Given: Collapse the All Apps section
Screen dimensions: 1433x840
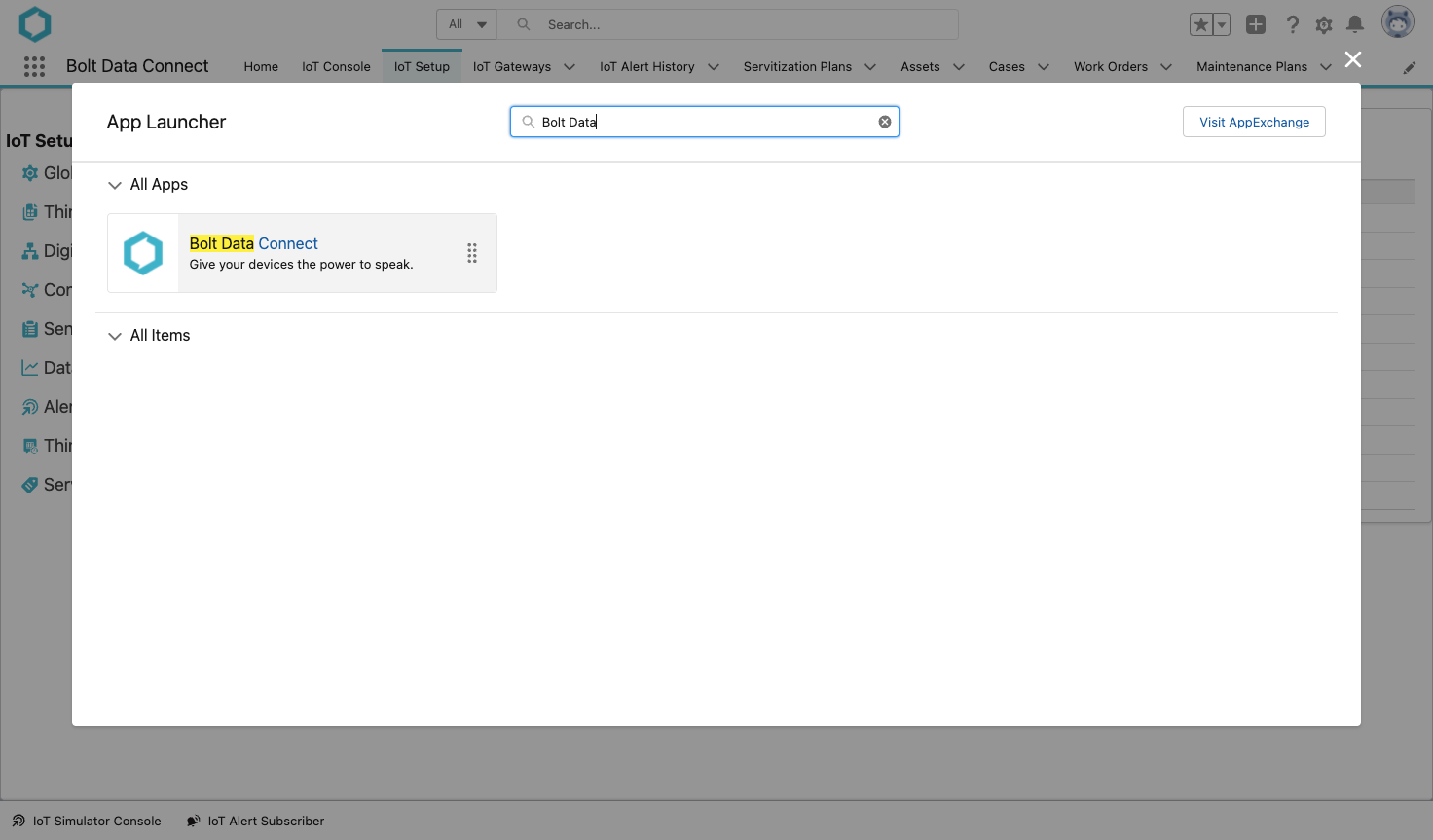Looking at the screenshot, I should tap(115, 185).
